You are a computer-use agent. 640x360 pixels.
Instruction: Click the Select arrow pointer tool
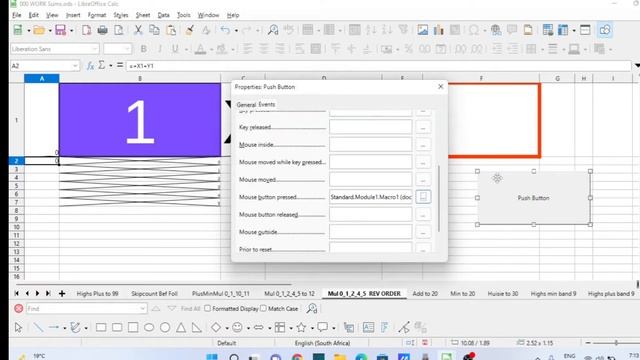click(18, 327)
